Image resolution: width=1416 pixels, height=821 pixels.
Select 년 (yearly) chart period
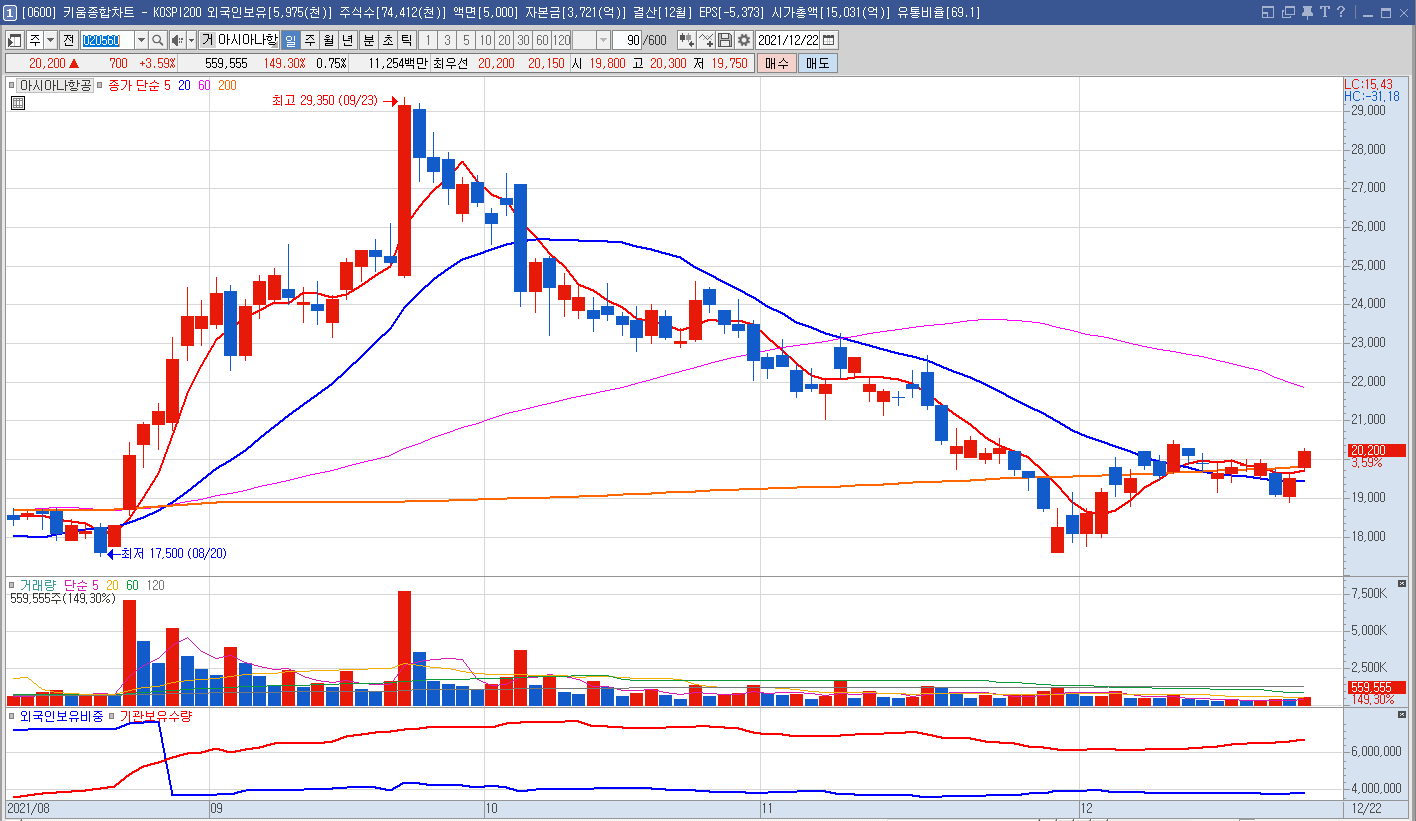347,40
